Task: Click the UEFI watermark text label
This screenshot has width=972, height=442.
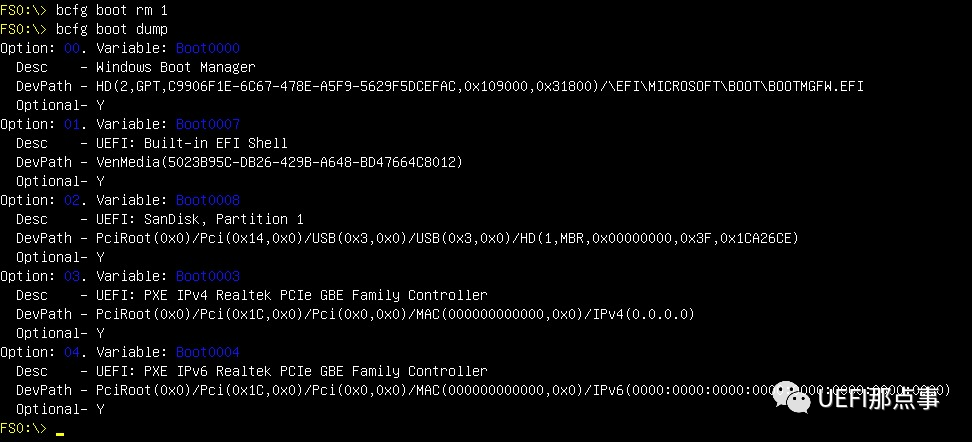Action: pyautogui.click(x=878, y=400)
